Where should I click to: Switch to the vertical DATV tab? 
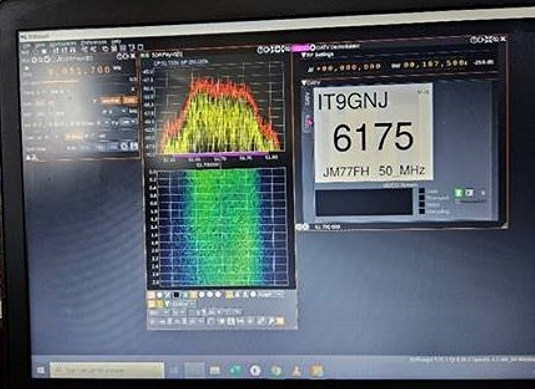(x=306, y=100)
